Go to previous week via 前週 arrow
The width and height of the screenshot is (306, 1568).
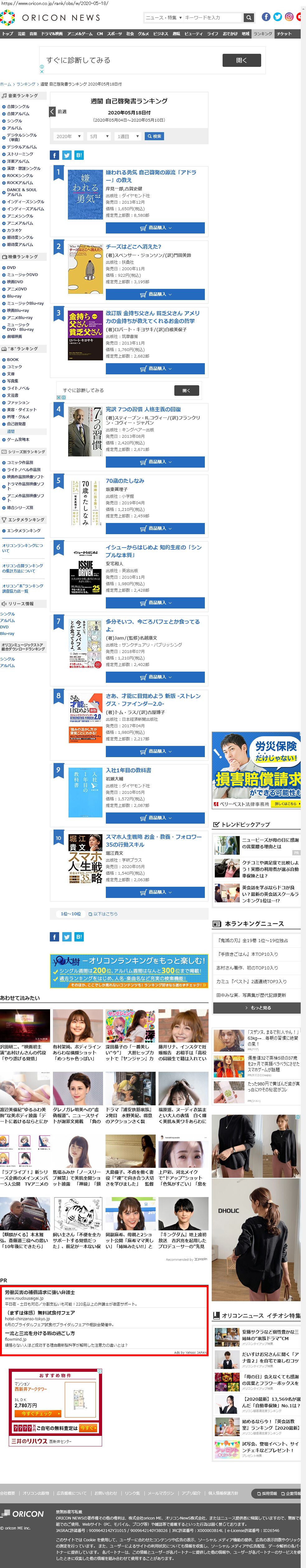(52, 111)
